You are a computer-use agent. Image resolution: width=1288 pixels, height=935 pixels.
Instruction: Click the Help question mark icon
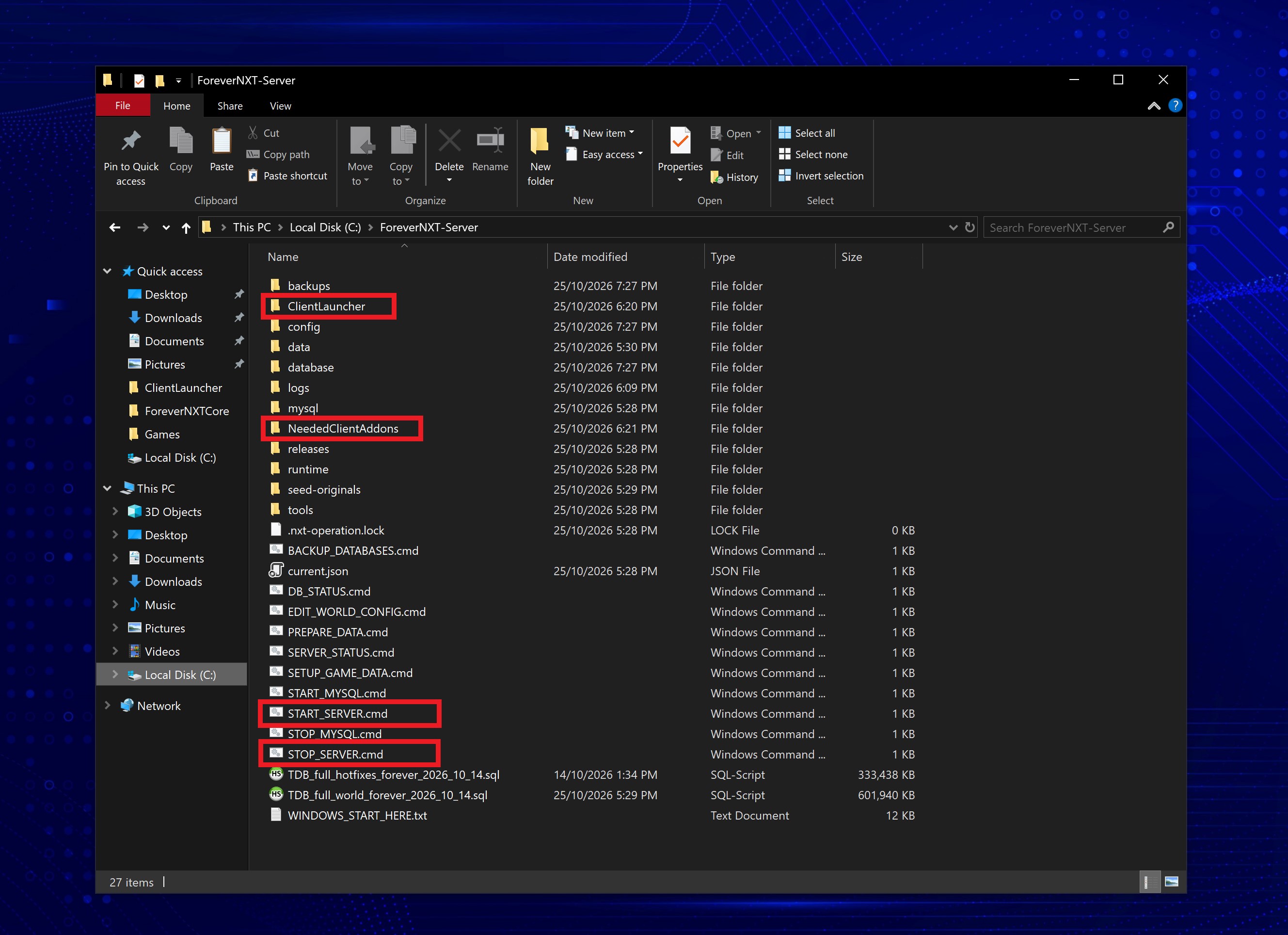point(1175,106)
